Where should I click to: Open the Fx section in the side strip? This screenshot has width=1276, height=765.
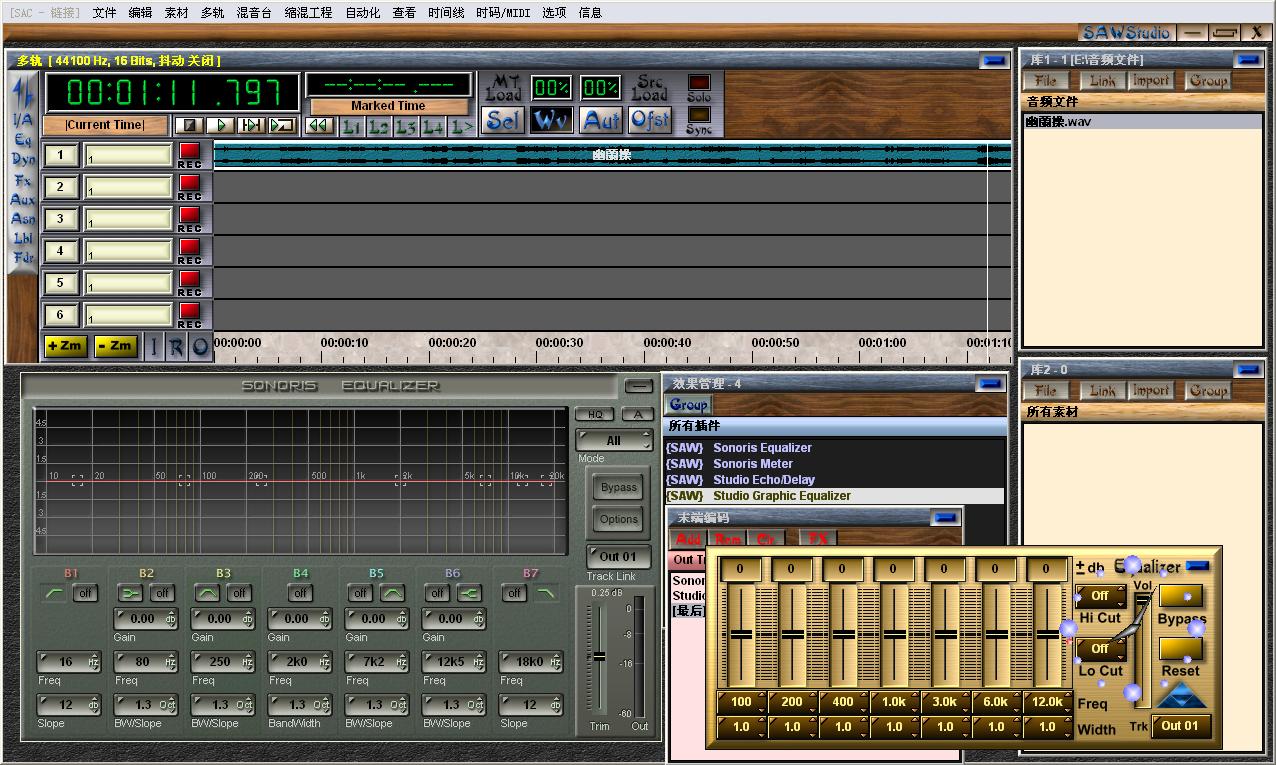click(x=23, y=180)
